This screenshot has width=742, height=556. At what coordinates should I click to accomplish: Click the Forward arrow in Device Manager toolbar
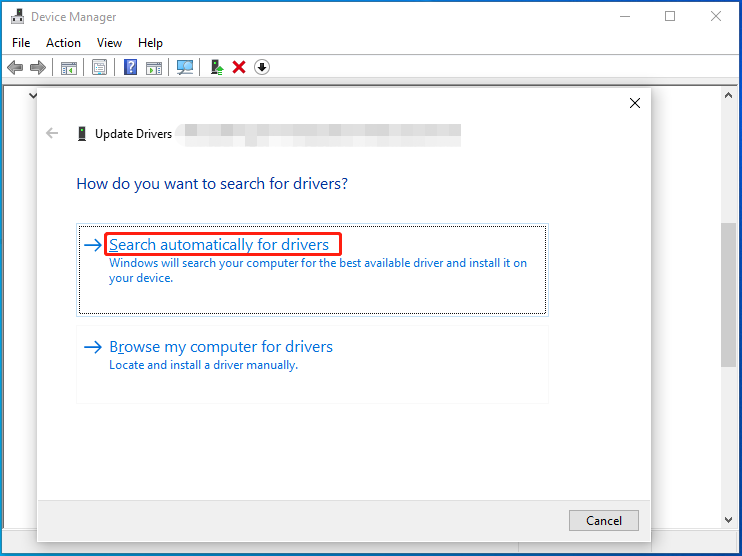[37, 67]
